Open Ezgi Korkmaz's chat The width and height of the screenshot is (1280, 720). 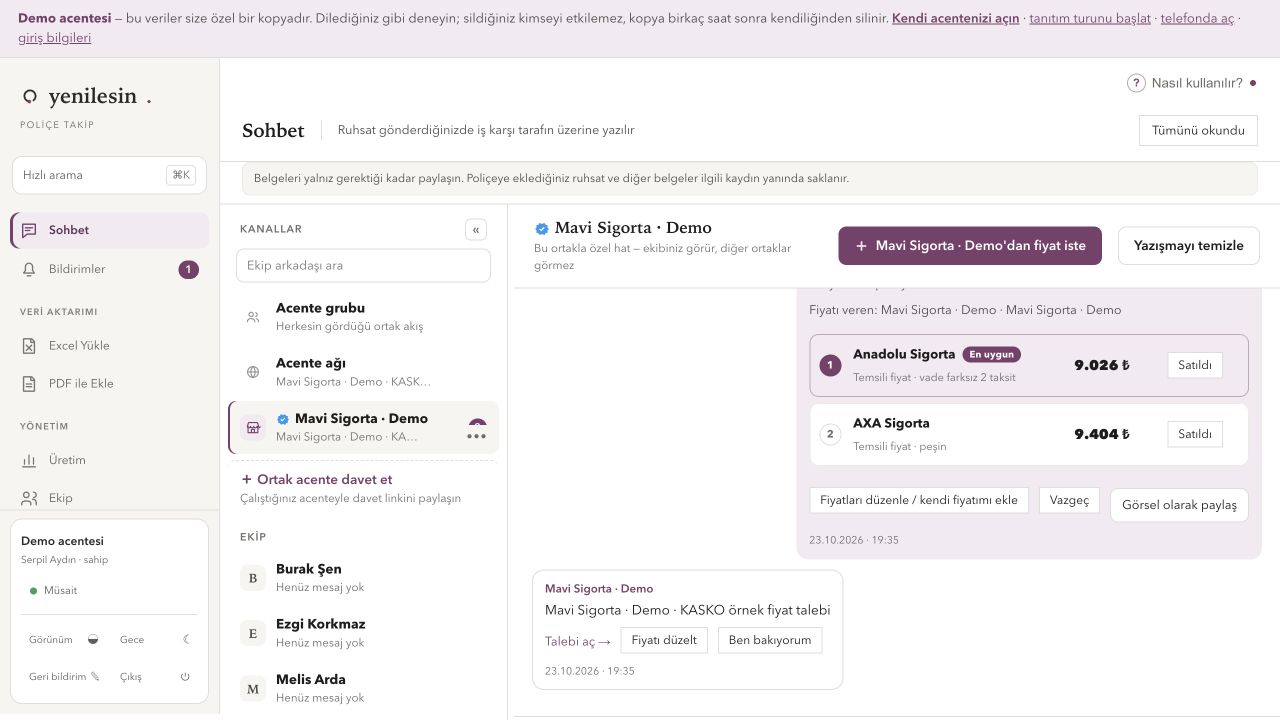[x=364, y=633]
